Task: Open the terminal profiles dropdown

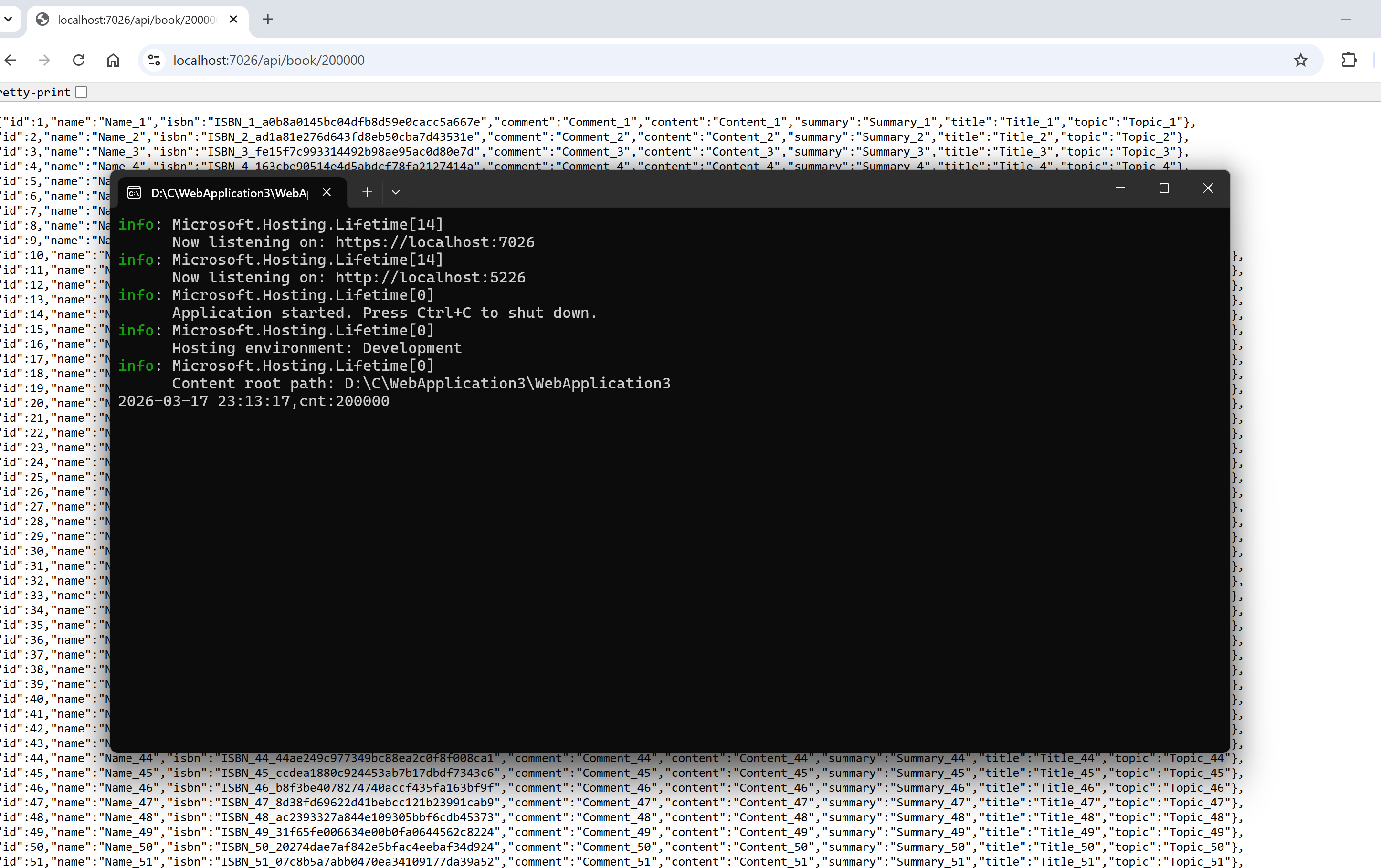Action: click(396, 193)
